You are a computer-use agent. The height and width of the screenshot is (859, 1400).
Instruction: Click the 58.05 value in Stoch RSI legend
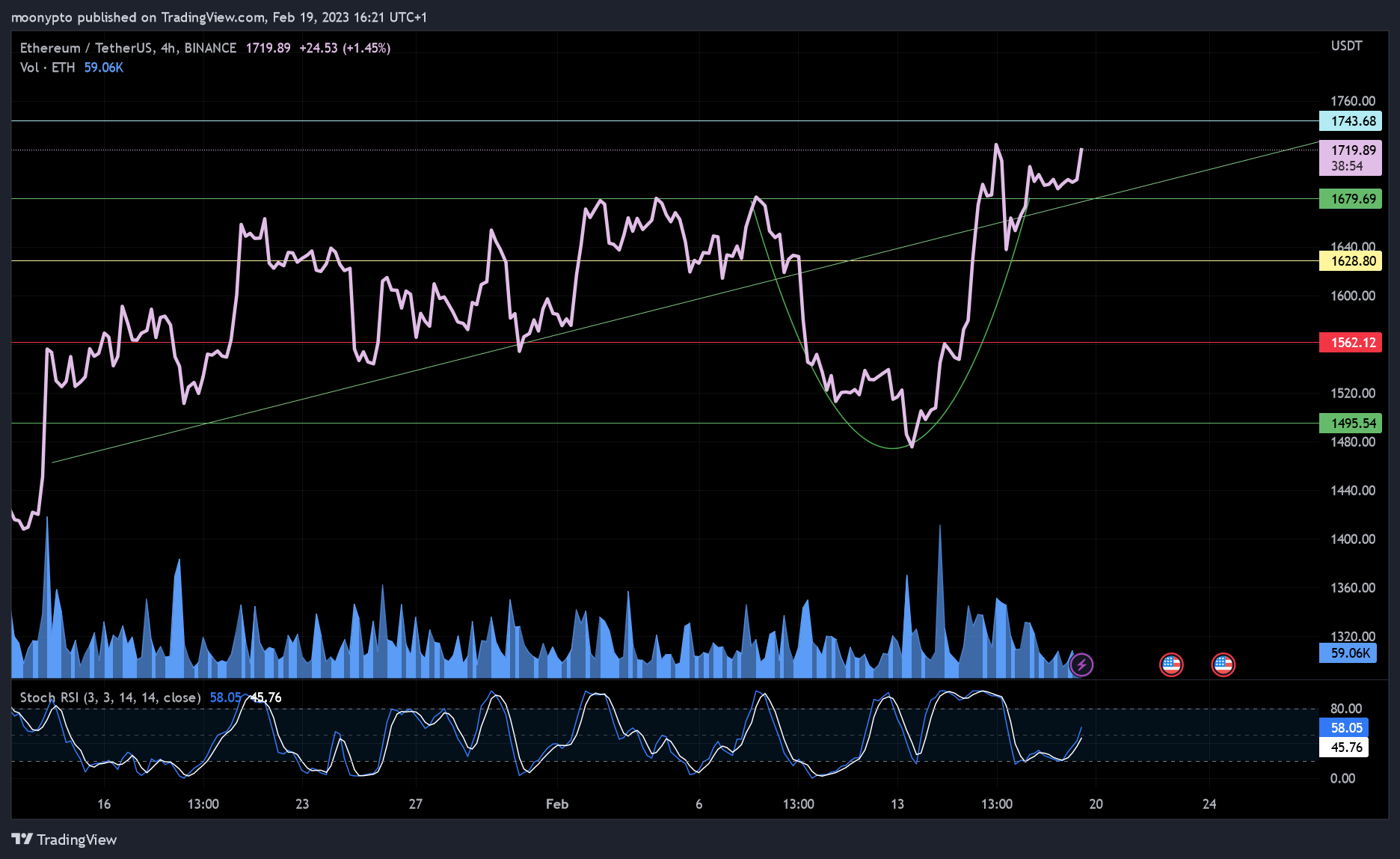pos(225,697)
